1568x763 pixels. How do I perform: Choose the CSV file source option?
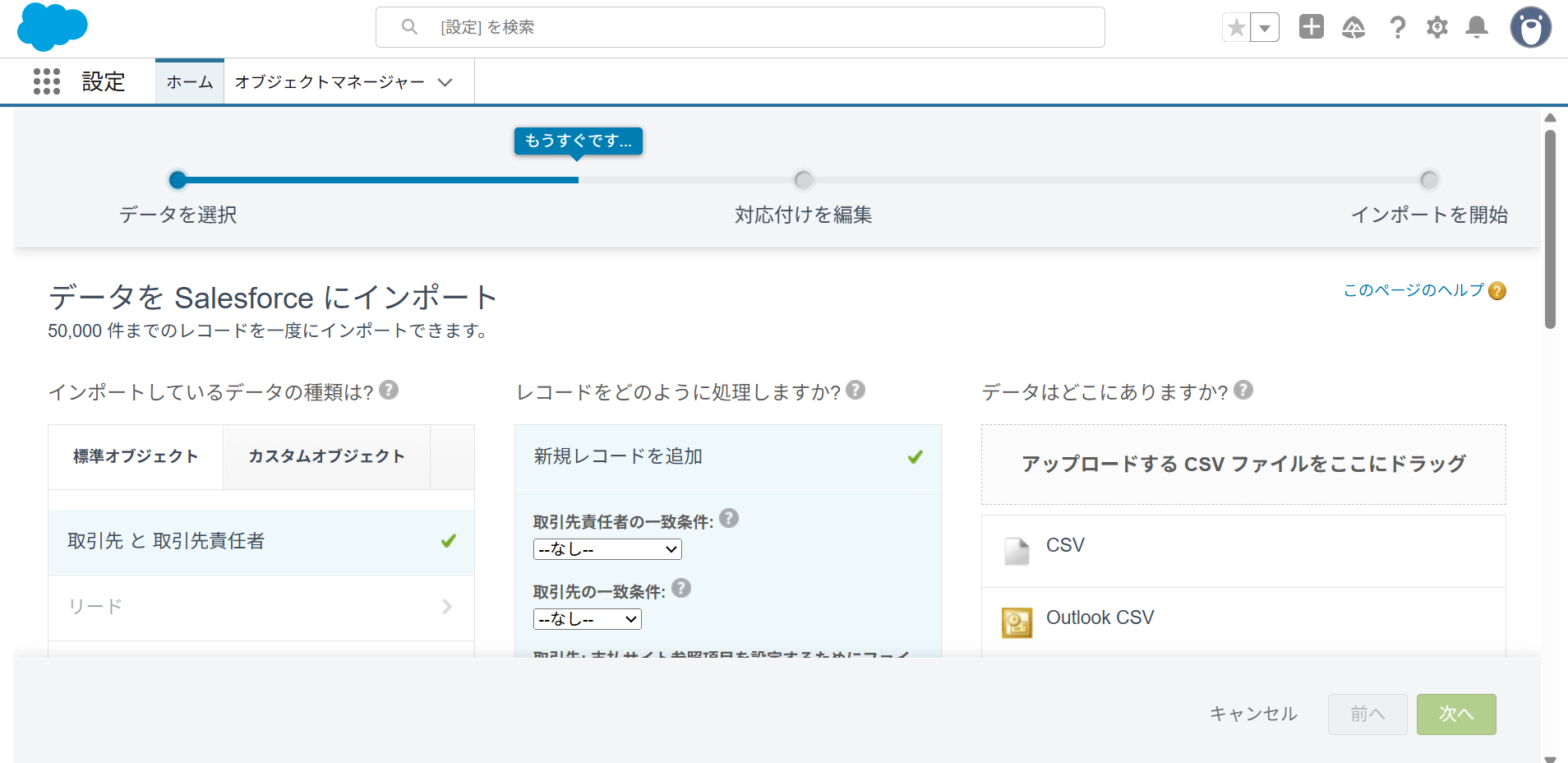click(1243, 551)
